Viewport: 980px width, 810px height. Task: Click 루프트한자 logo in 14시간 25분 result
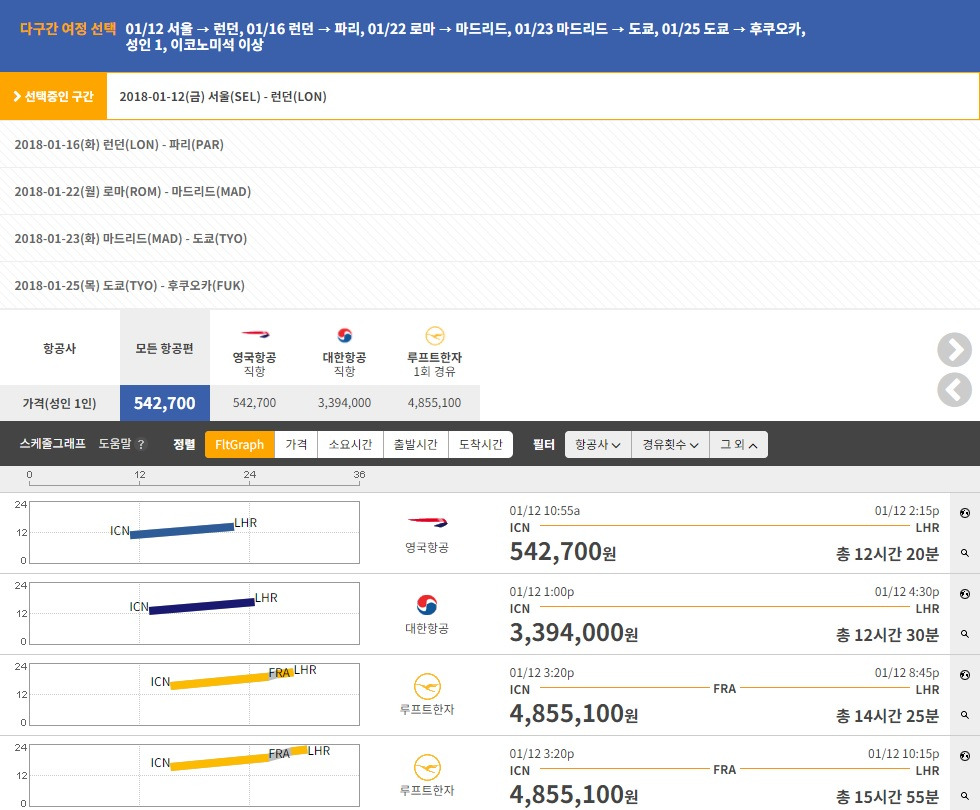[x=428, y=686]
